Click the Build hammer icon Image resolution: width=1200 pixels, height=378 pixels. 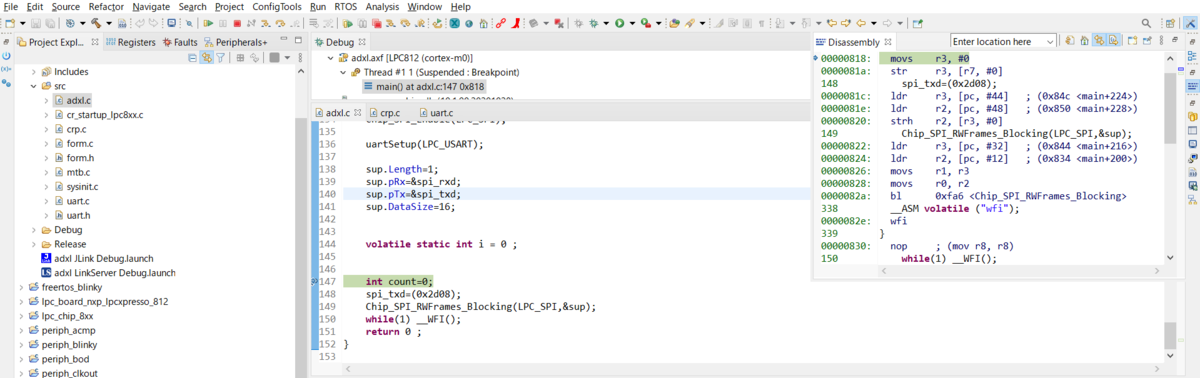coord(96,22)
